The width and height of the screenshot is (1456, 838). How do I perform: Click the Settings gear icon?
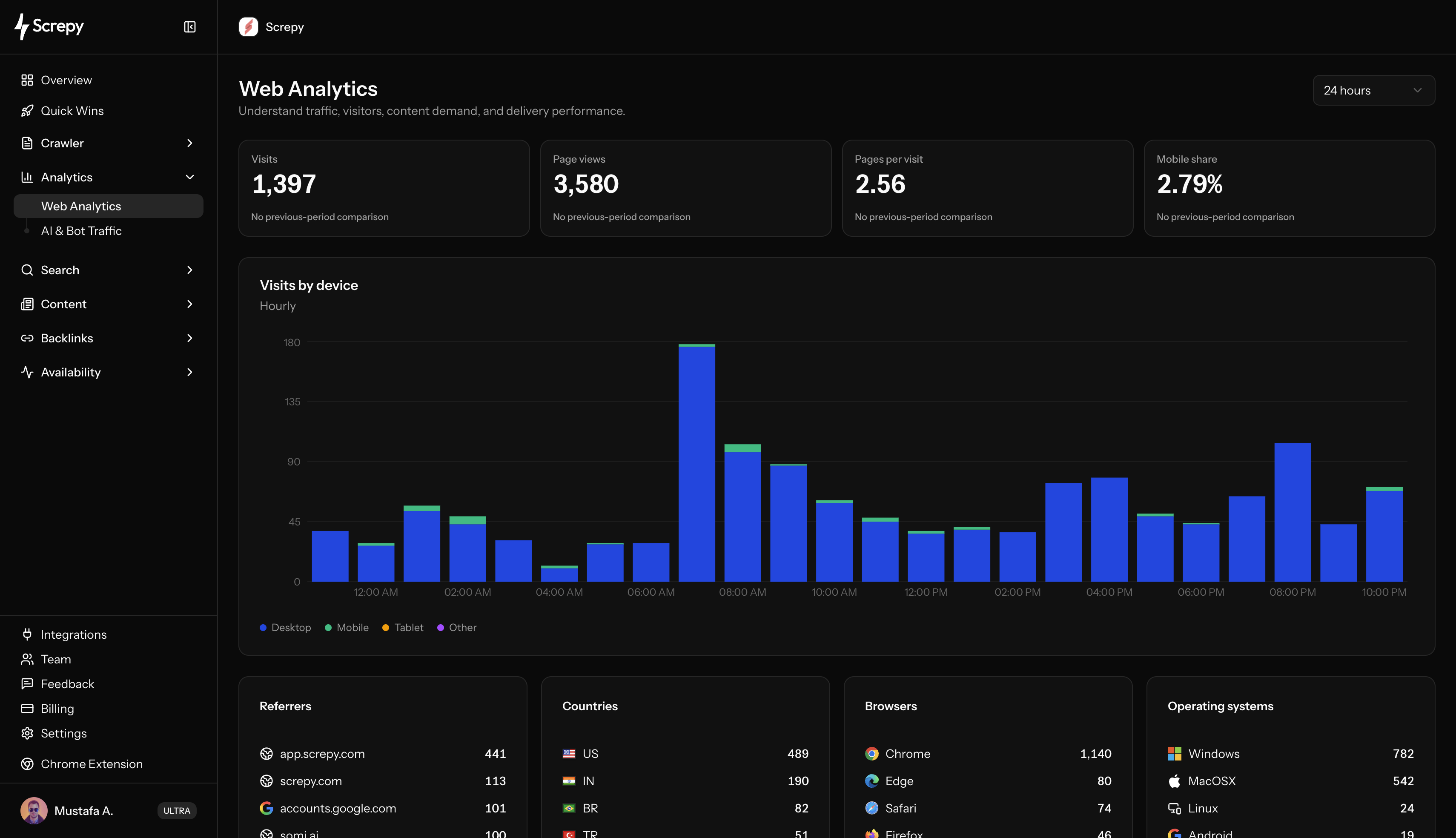[x=27, y=733]
